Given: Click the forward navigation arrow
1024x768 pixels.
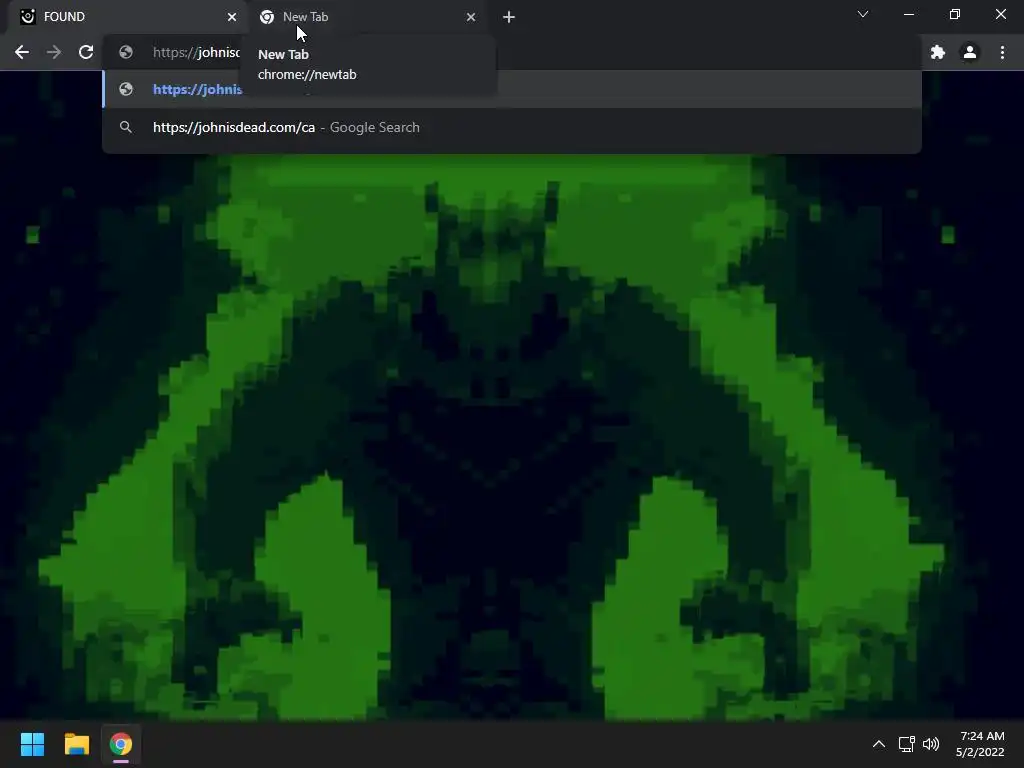Looking at the screenshot, I should click(54, 52).
